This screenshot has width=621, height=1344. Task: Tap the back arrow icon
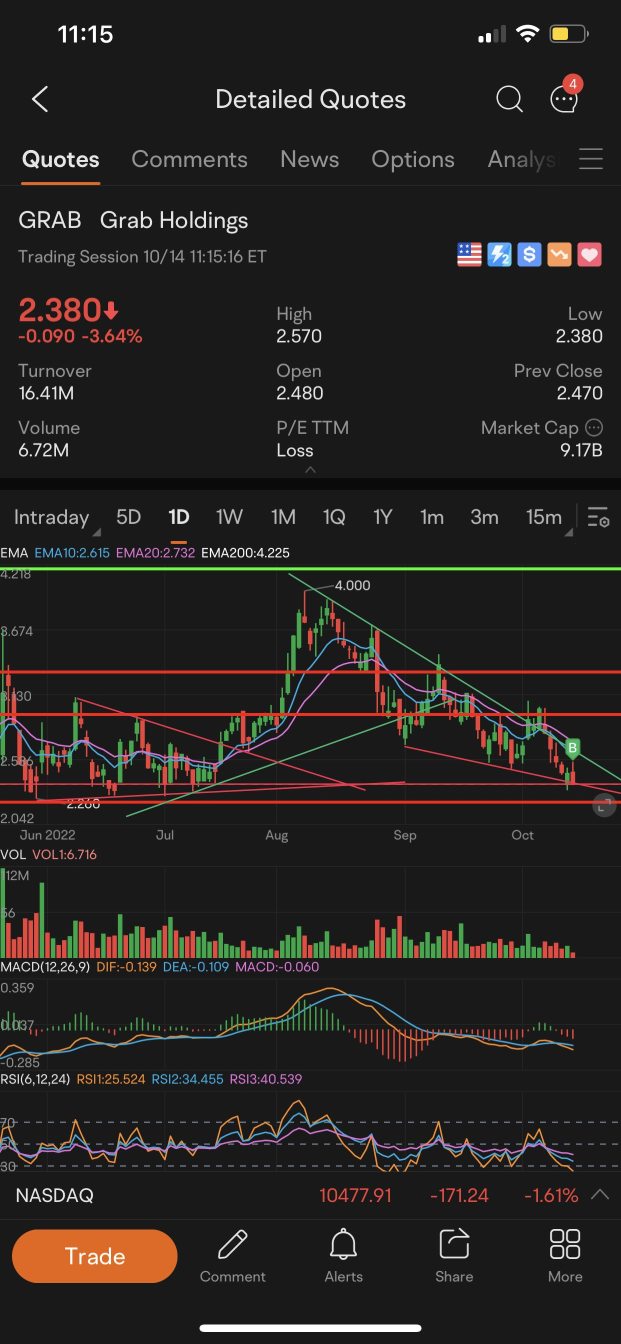pyautogui.click(x=40, y=99)
